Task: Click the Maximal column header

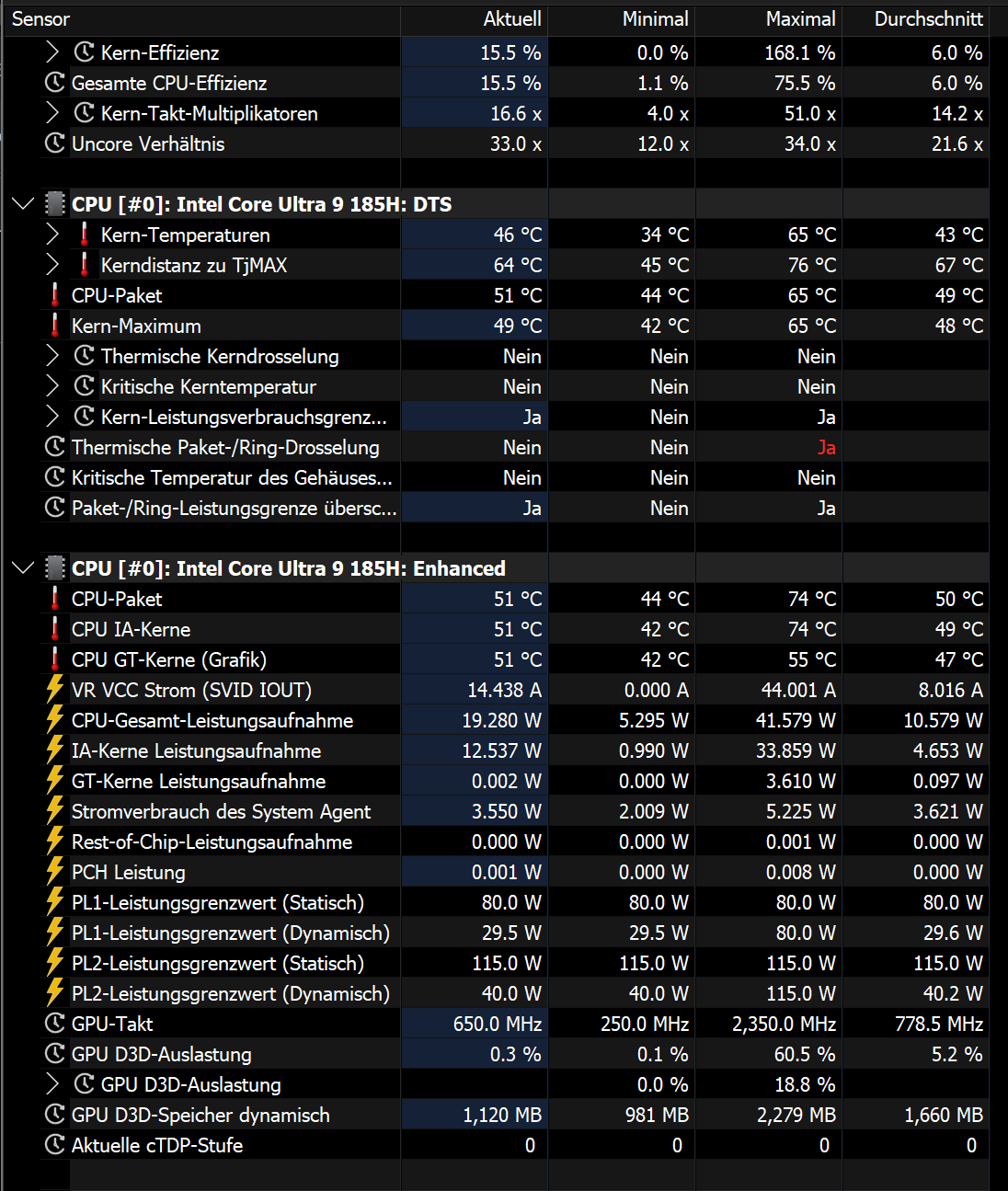Action: (801, 18)
